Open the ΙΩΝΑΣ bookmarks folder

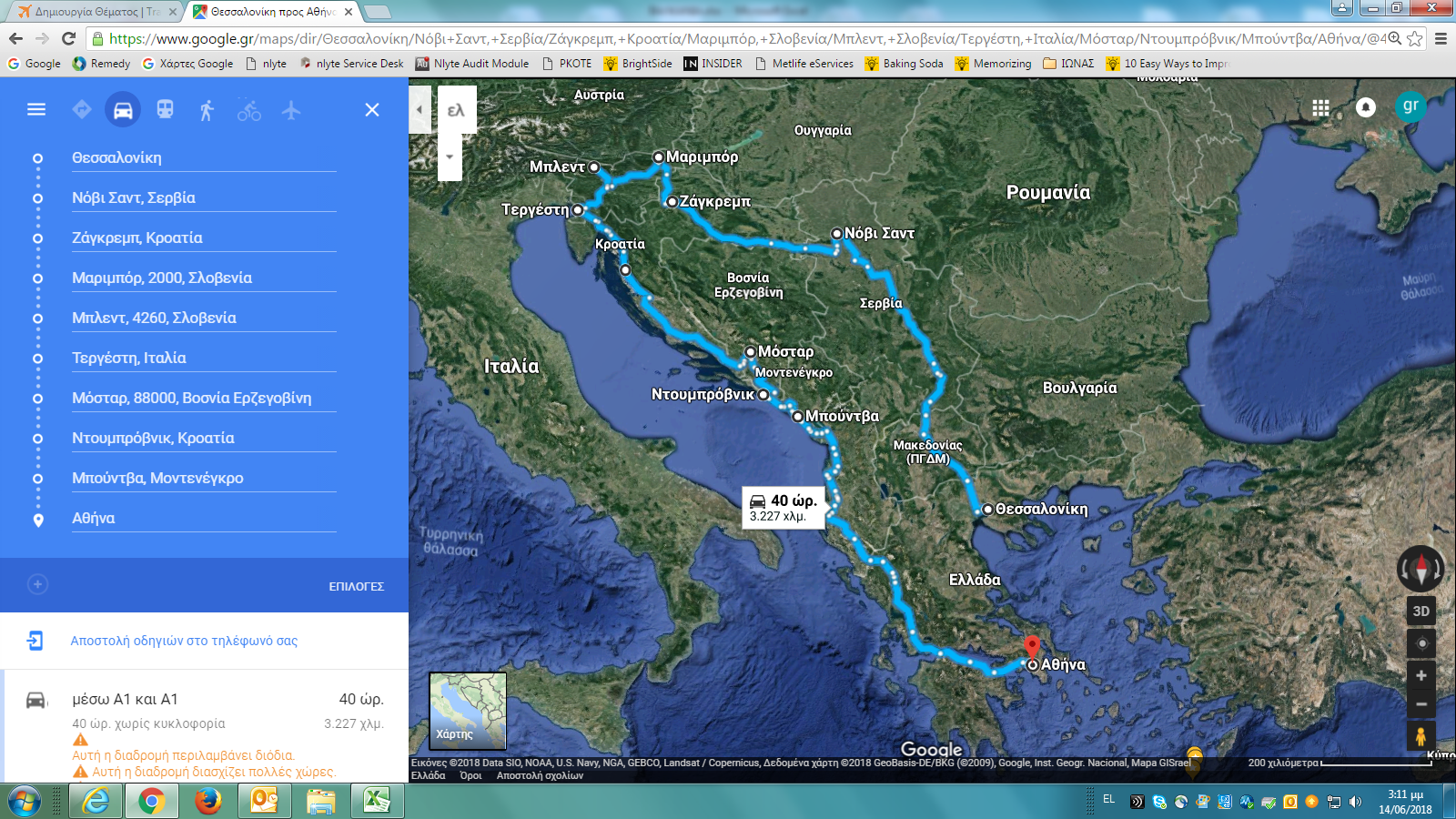pos(1068,64)
